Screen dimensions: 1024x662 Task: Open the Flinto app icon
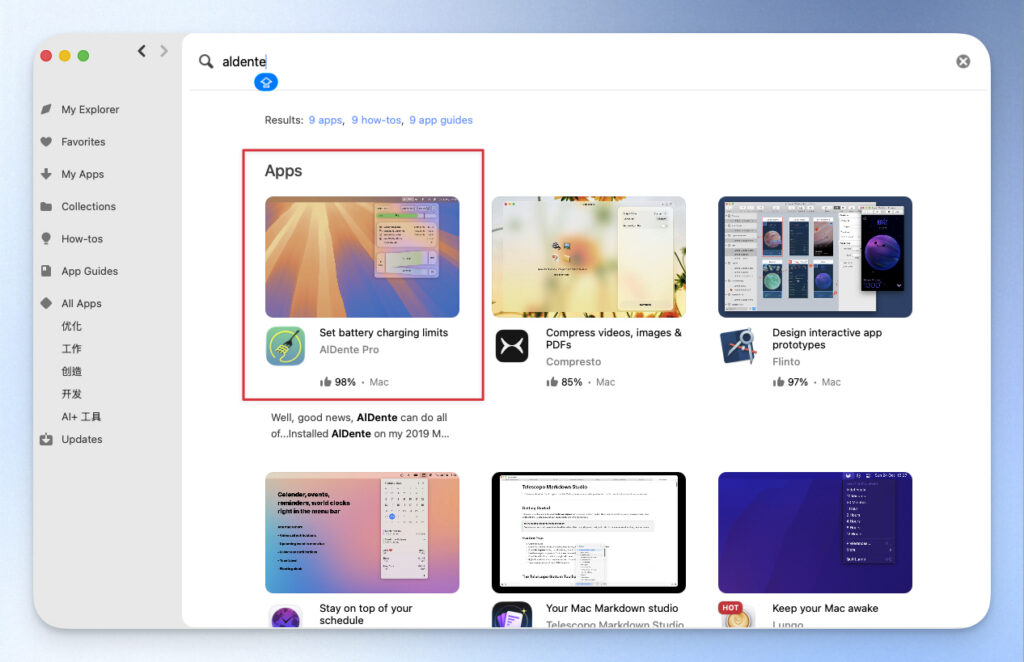tap(739, 346)
